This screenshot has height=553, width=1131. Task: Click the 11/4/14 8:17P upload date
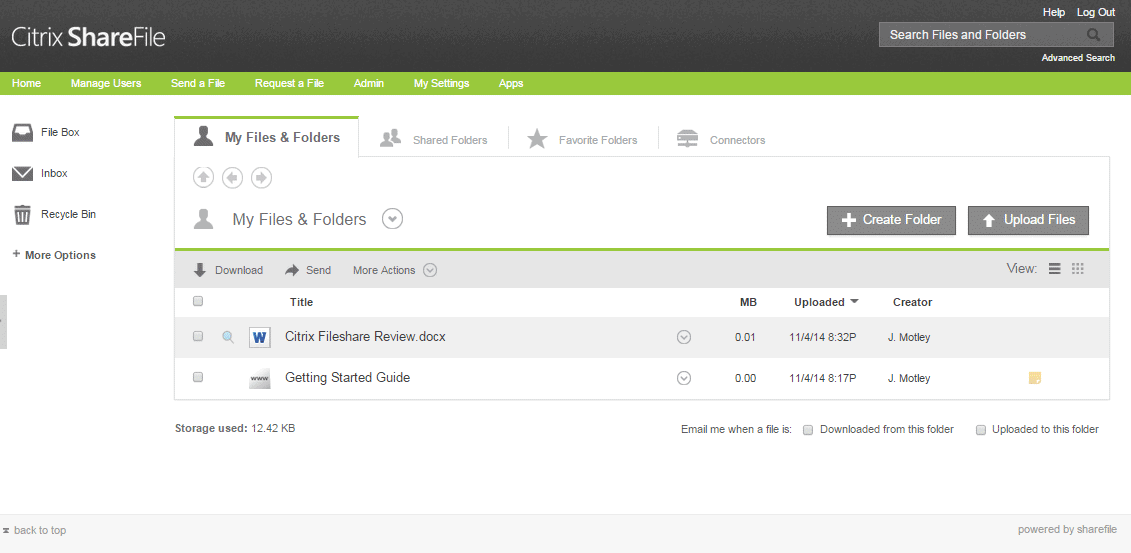[x=822, y=379]
